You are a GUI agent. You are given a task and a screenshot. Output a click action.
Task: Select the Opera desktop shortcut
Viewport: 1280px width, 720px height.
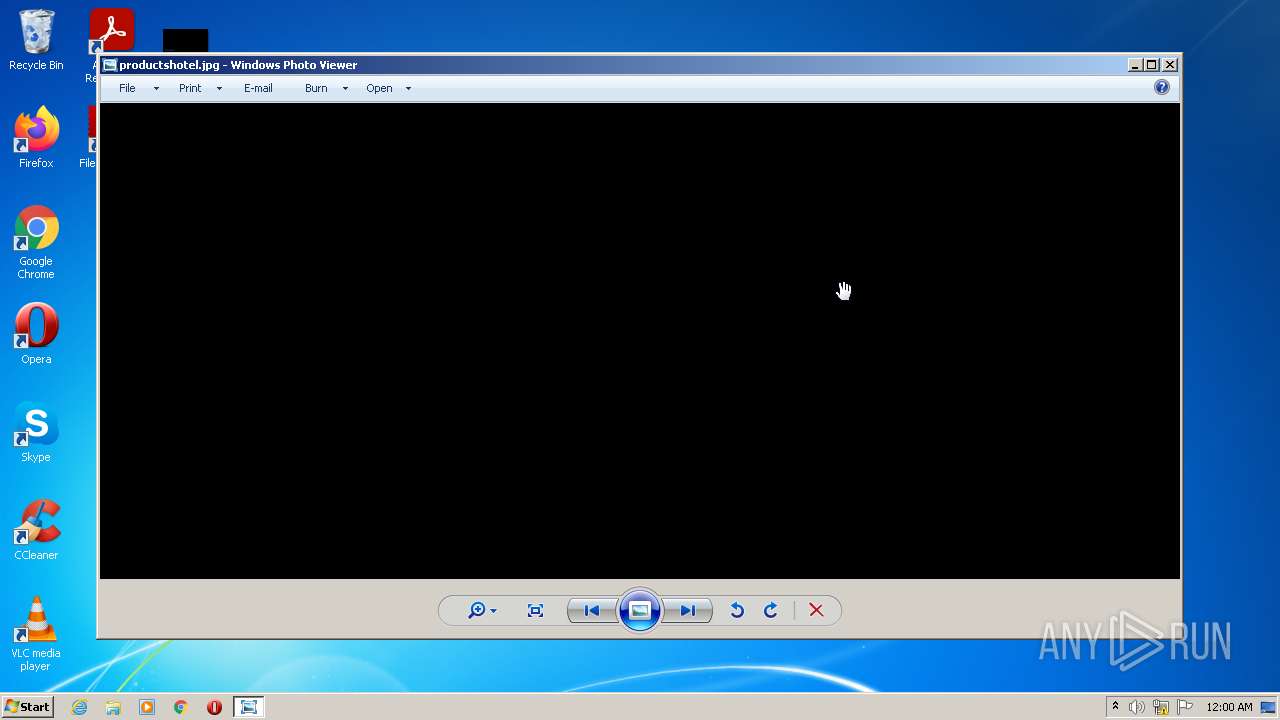pos(36,334)
